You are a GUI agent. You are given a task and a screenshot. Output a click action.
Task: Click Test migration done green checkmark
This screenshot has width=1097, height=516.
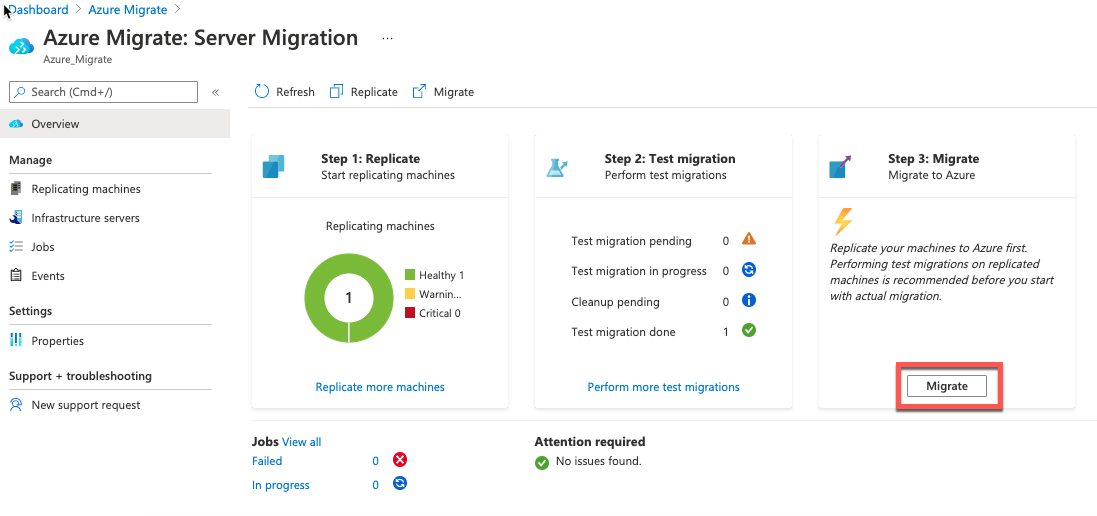[x=749, y=330]
